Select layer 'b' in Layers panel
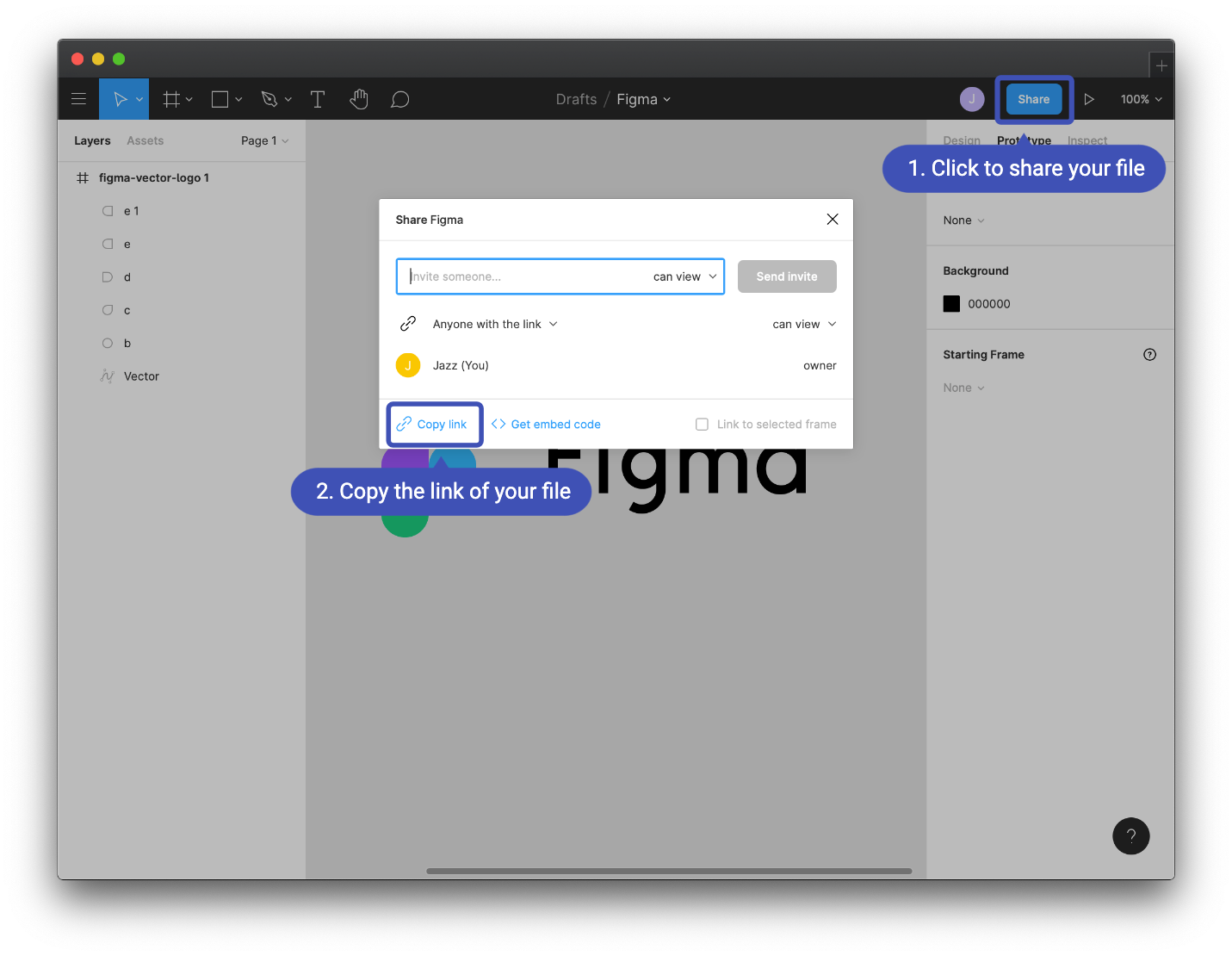Screen dimensions: 1232x956 [182, 343]
